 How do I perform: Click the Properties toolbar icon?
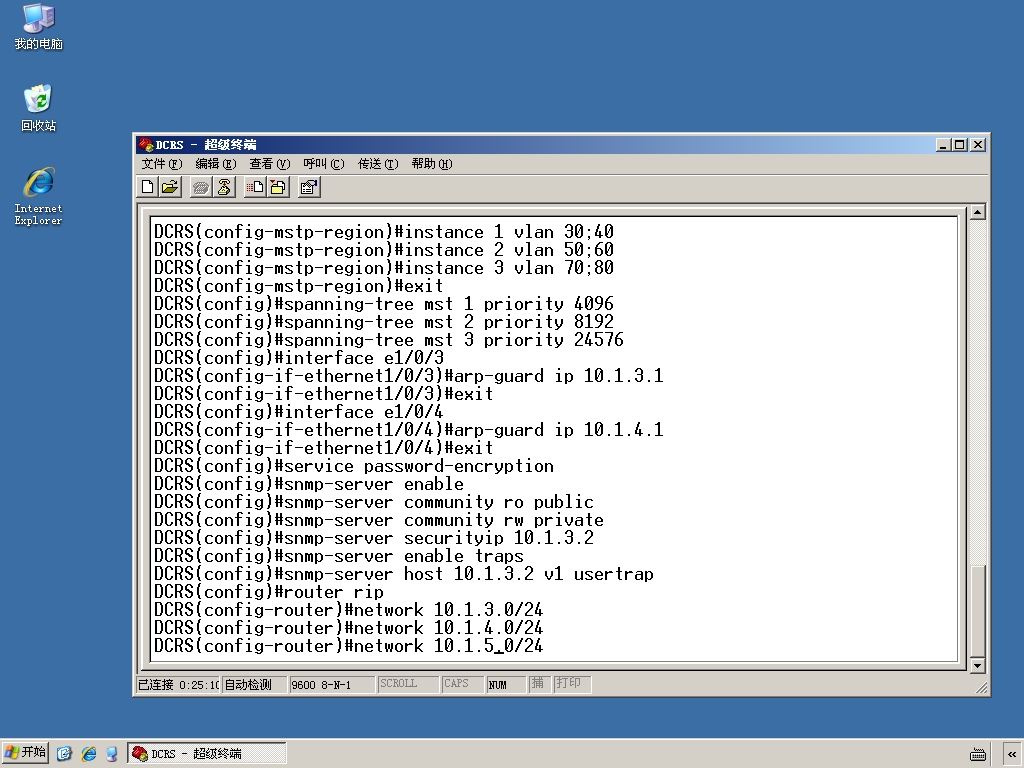pyautogui.click(x=309, y=187)
